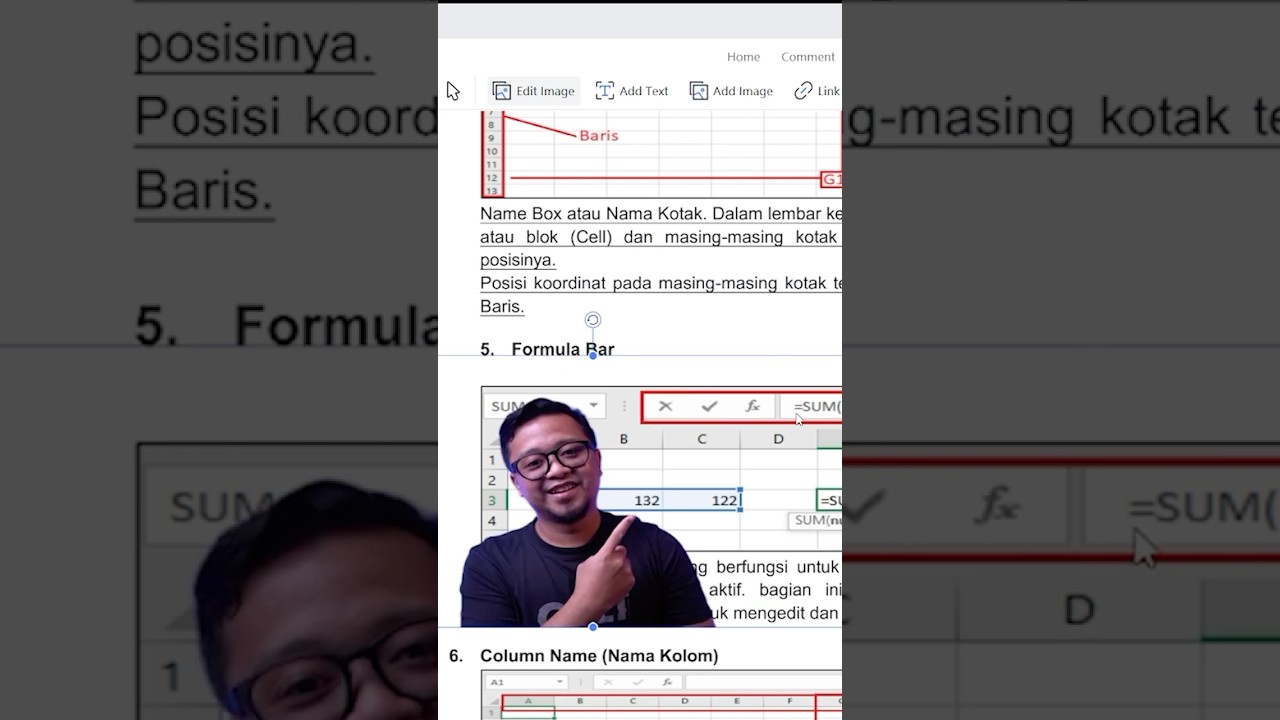The height and width of the screenshot is (720, 1280).
Task: Click the 'posisinya.' text line
Action: pyautogui.click(x=518, y=260)
